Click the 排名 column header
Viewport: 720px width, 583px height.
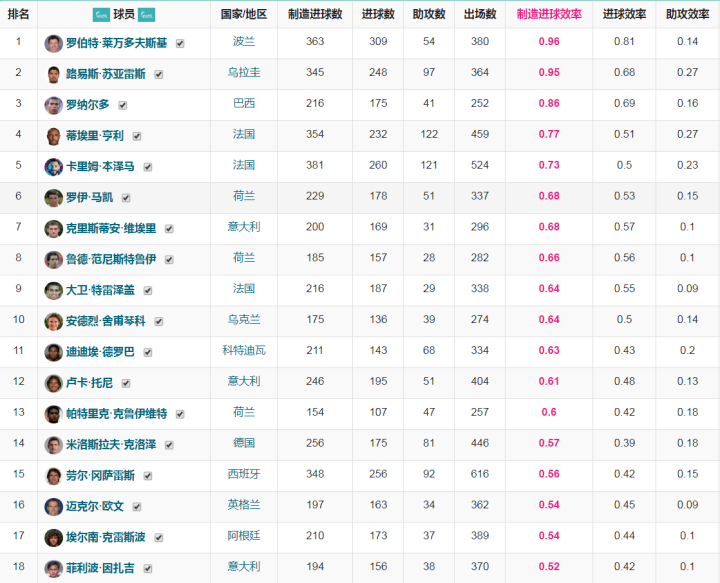[x=18, y=15]
